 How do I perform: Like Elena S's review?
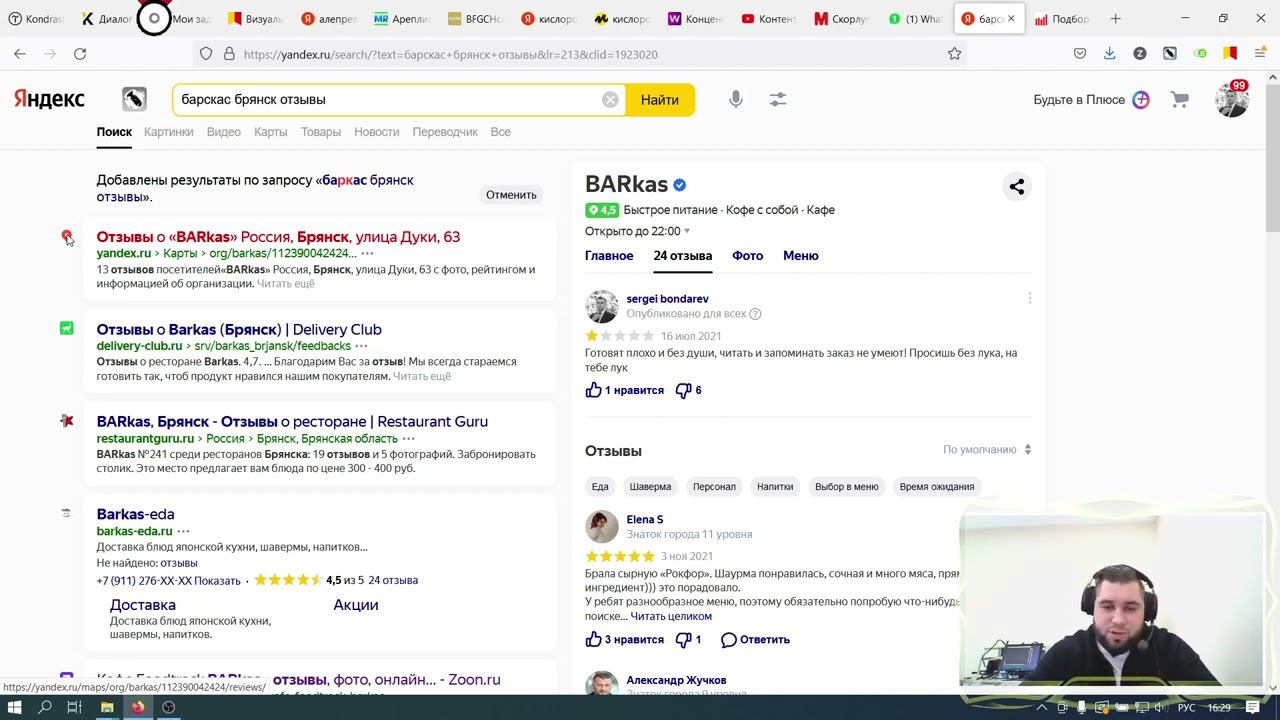pos(624,639)
